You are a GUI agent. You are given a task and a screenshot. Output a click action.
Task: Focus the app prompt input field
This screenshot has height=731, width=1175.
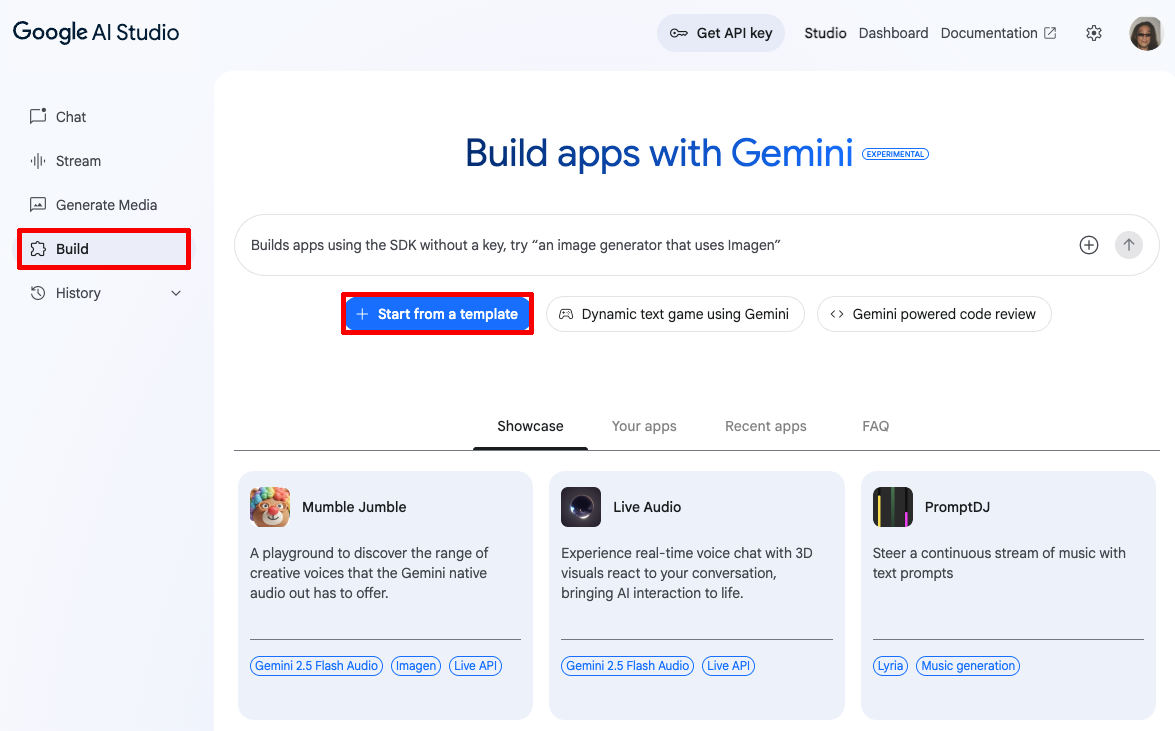point(650,245)
